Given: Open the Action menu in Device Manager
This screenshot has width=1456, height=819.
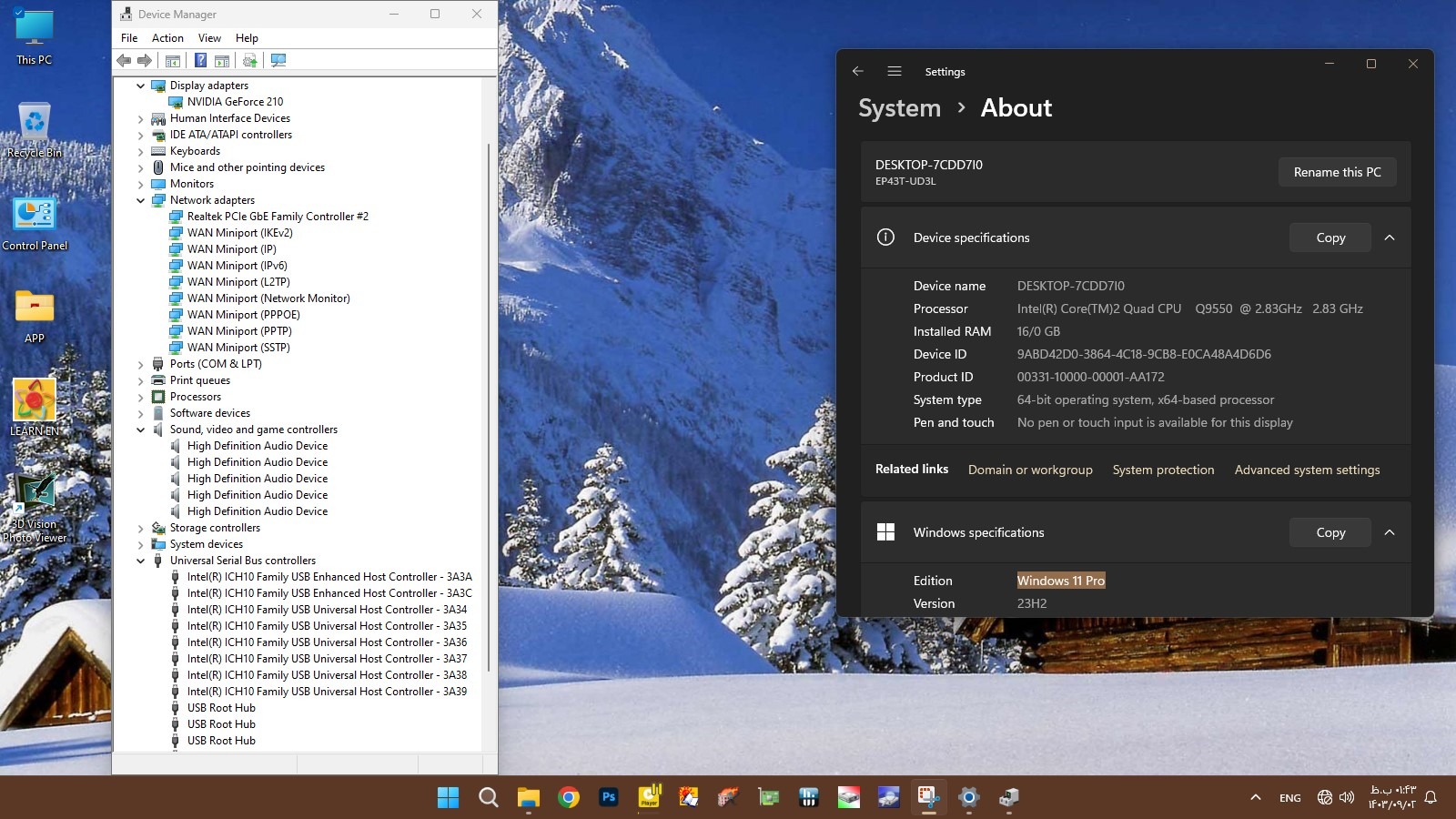Looking at the screenshot, I should [167, 38].
